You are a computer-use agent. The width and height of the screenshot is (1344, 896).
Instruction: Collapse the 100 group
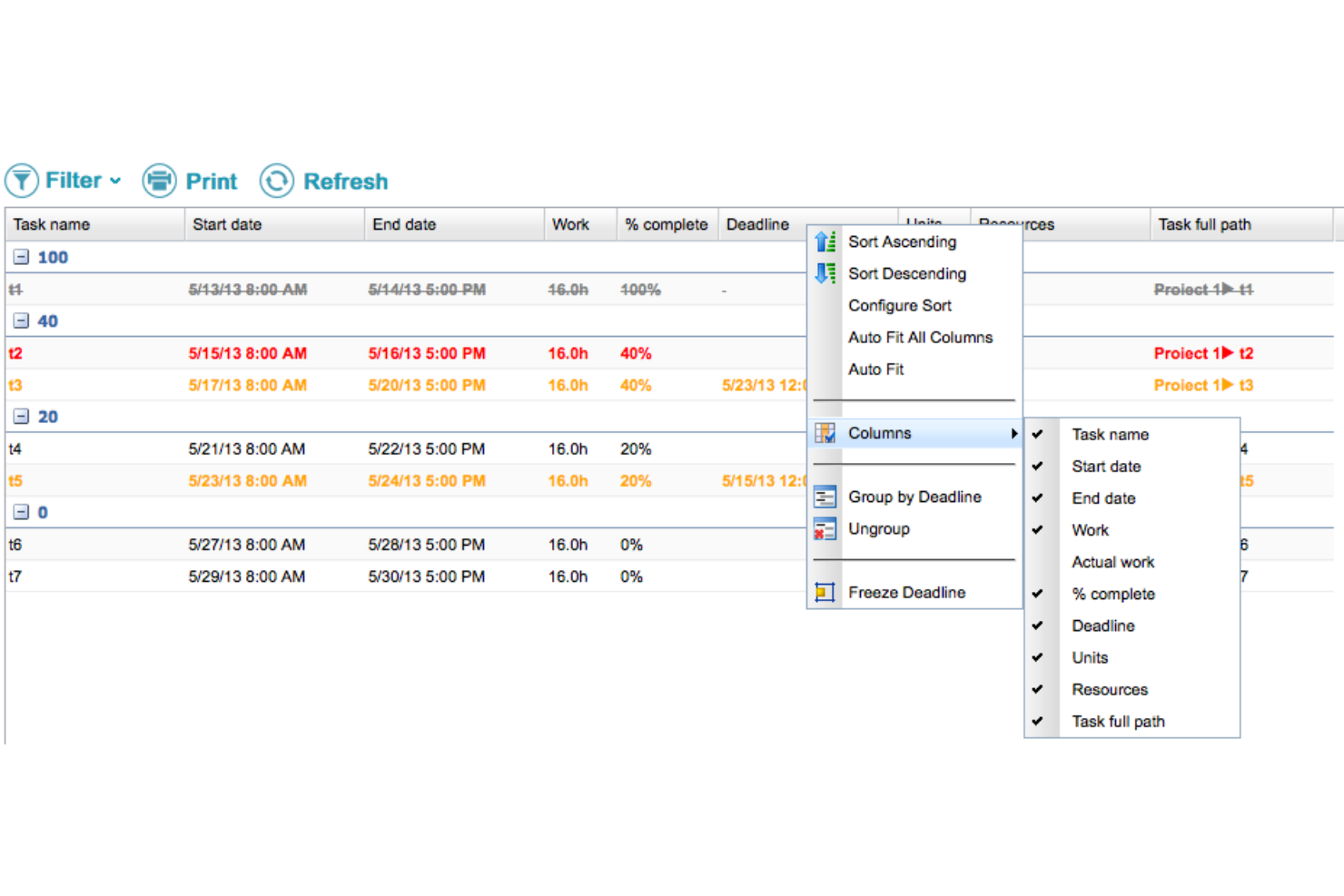[x=21, y=257]
